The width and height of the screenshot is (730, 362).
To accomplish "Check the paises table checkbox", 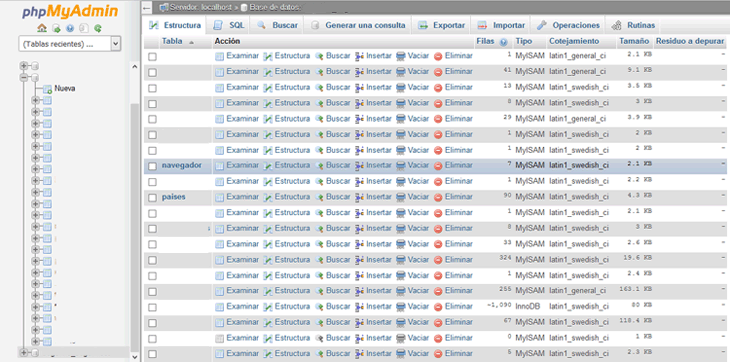I will tap(152, 198).
